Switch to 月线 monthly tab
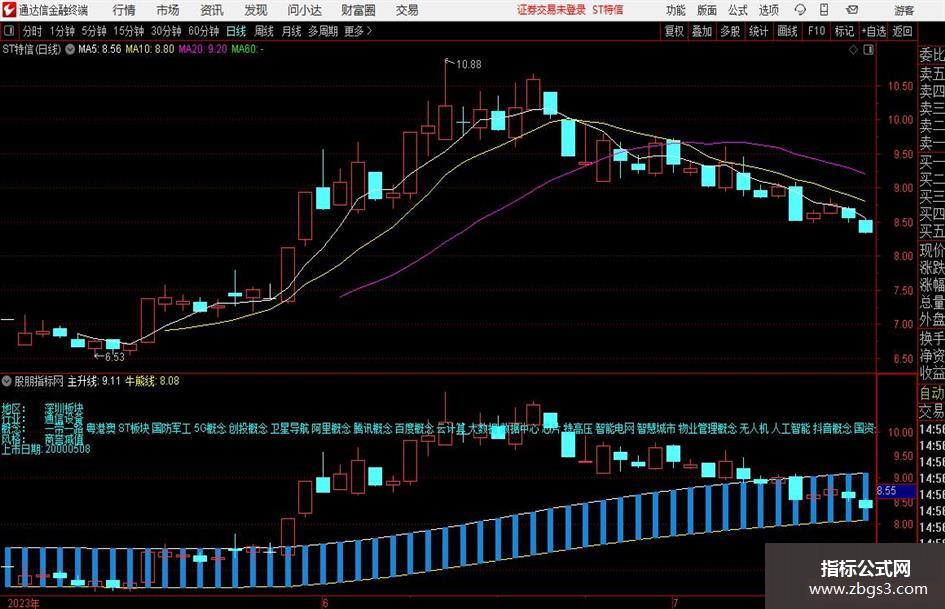This screenshot has width=945, height=609. pos(291,31)
